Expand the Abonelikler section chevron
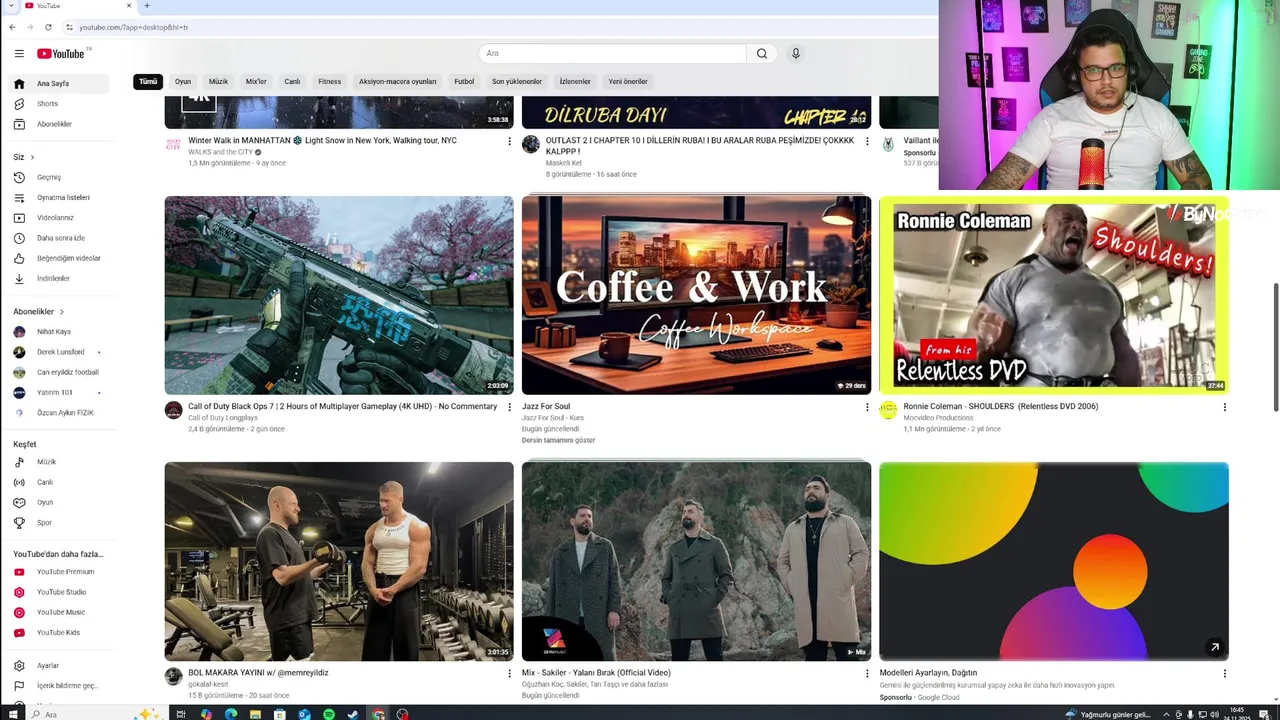Image resolution: width=1280 pixels, height=720 pixels. tap(61, 311)
